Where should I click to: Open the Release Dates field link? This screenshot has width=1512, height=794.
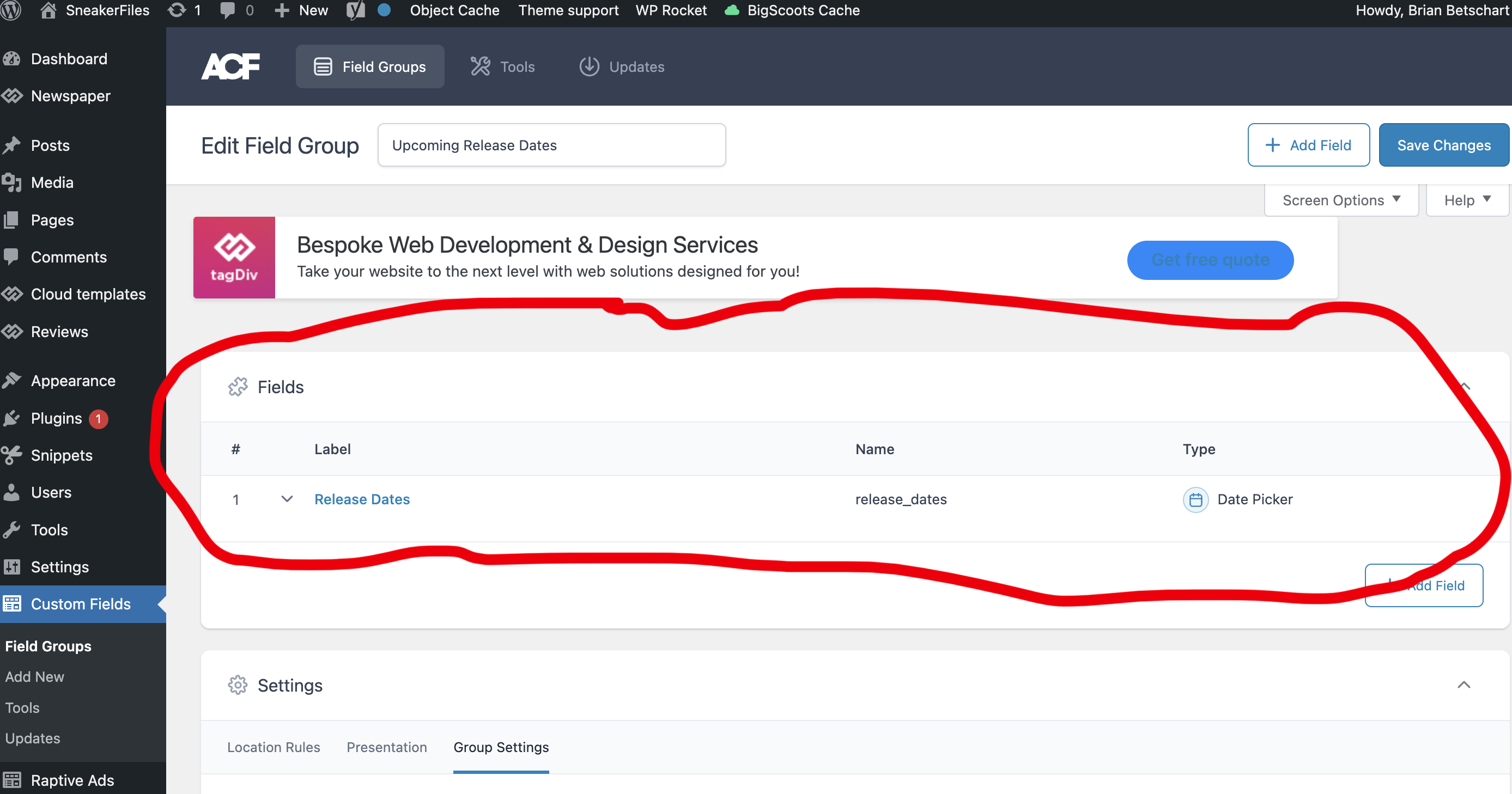coord(362,499)
